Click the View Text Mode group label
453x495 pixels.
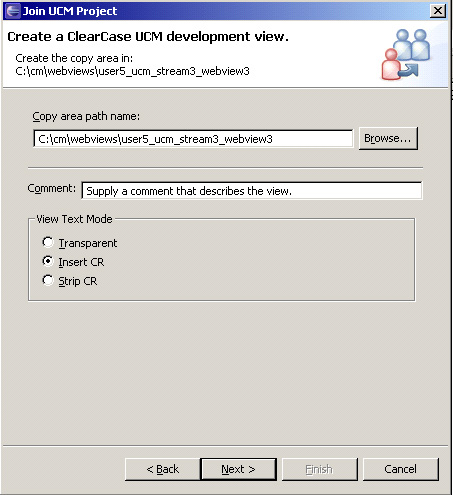(74, 219)
